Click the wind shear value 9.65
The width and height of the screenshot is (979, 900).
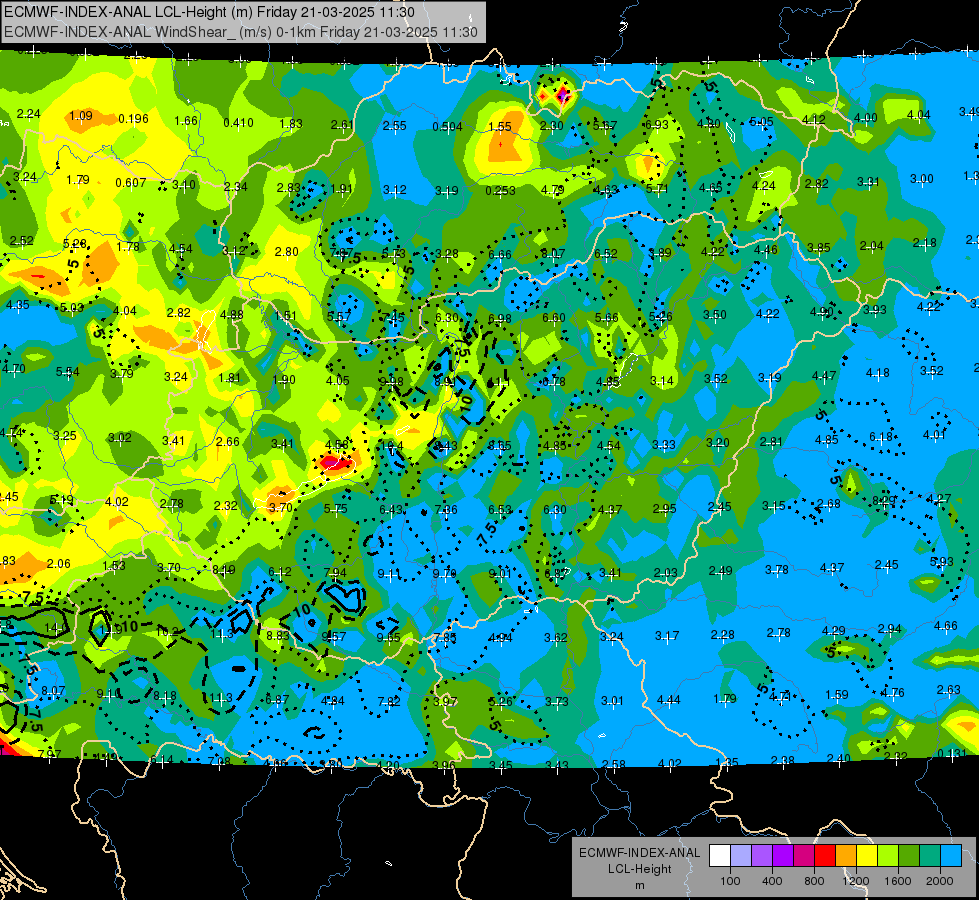point(389,638)
